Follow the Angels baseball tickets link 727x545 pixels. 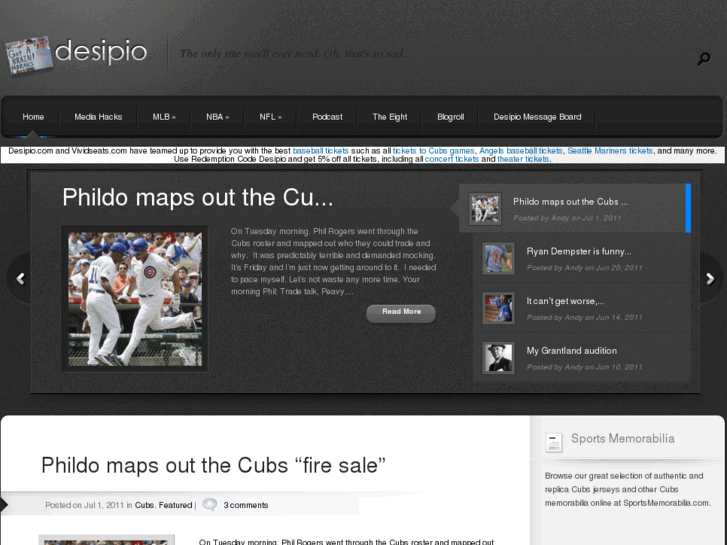point(521,151)
